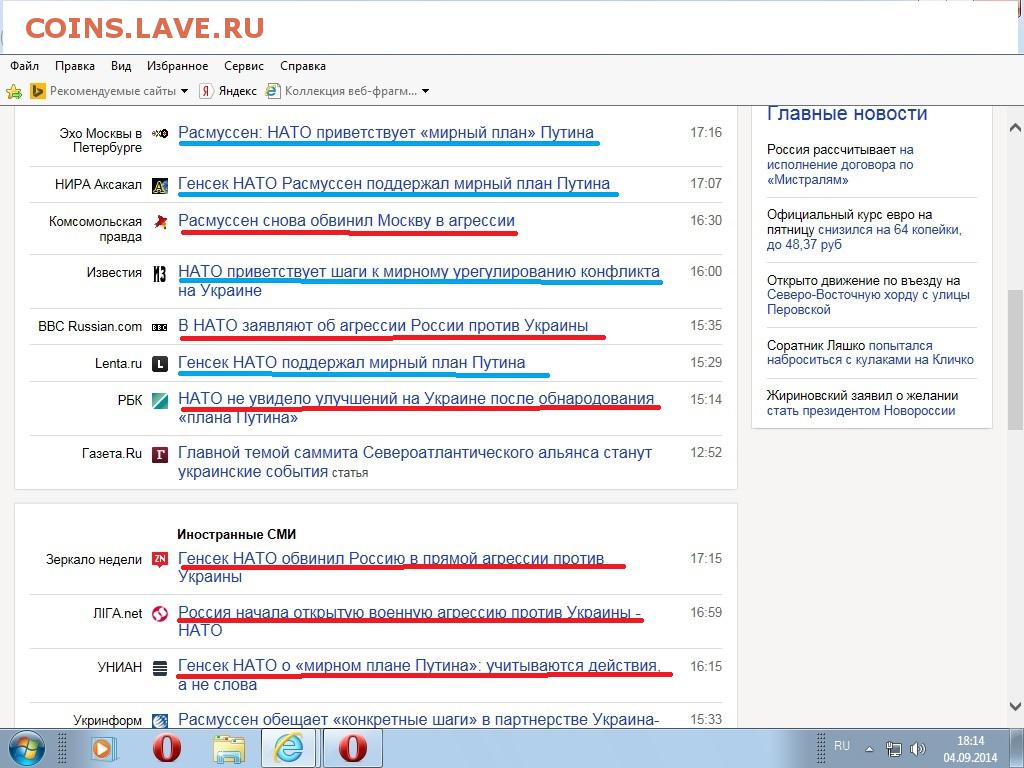This screenshot has height=768, width=1024.
Task: Click the Известия source icon
Action: (x=160, y=274)
